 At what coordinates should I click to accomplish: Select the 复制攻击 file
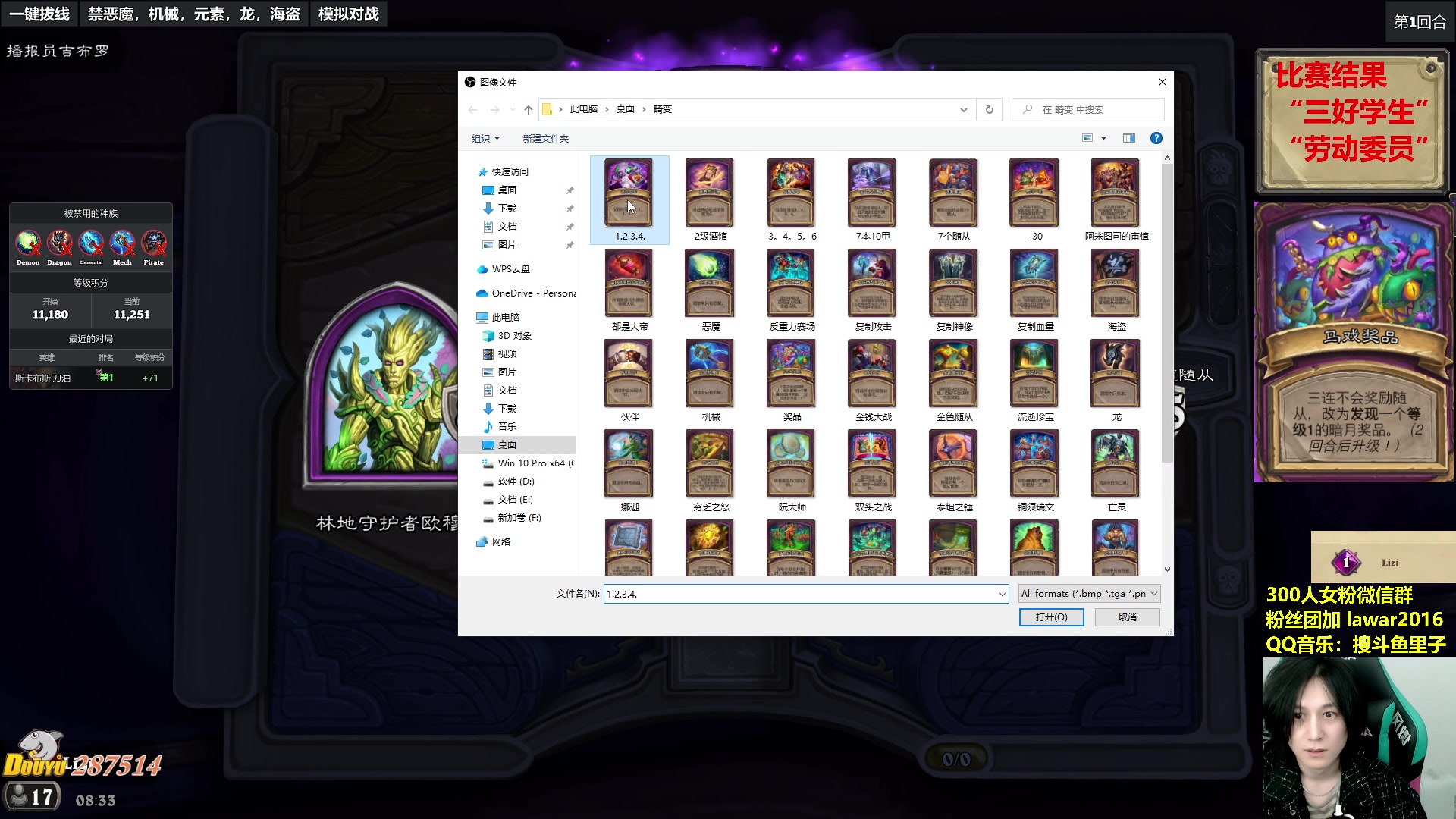pos(873,290)
